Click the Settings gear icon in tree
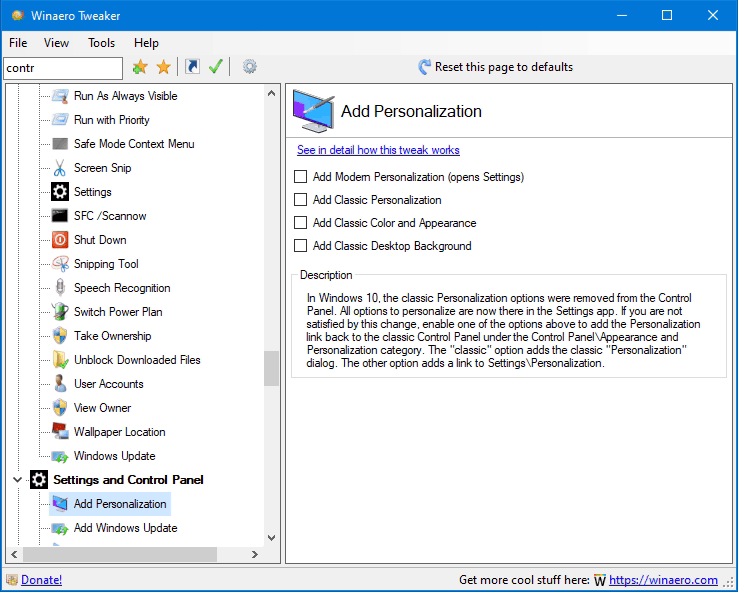 click(60, 192)
